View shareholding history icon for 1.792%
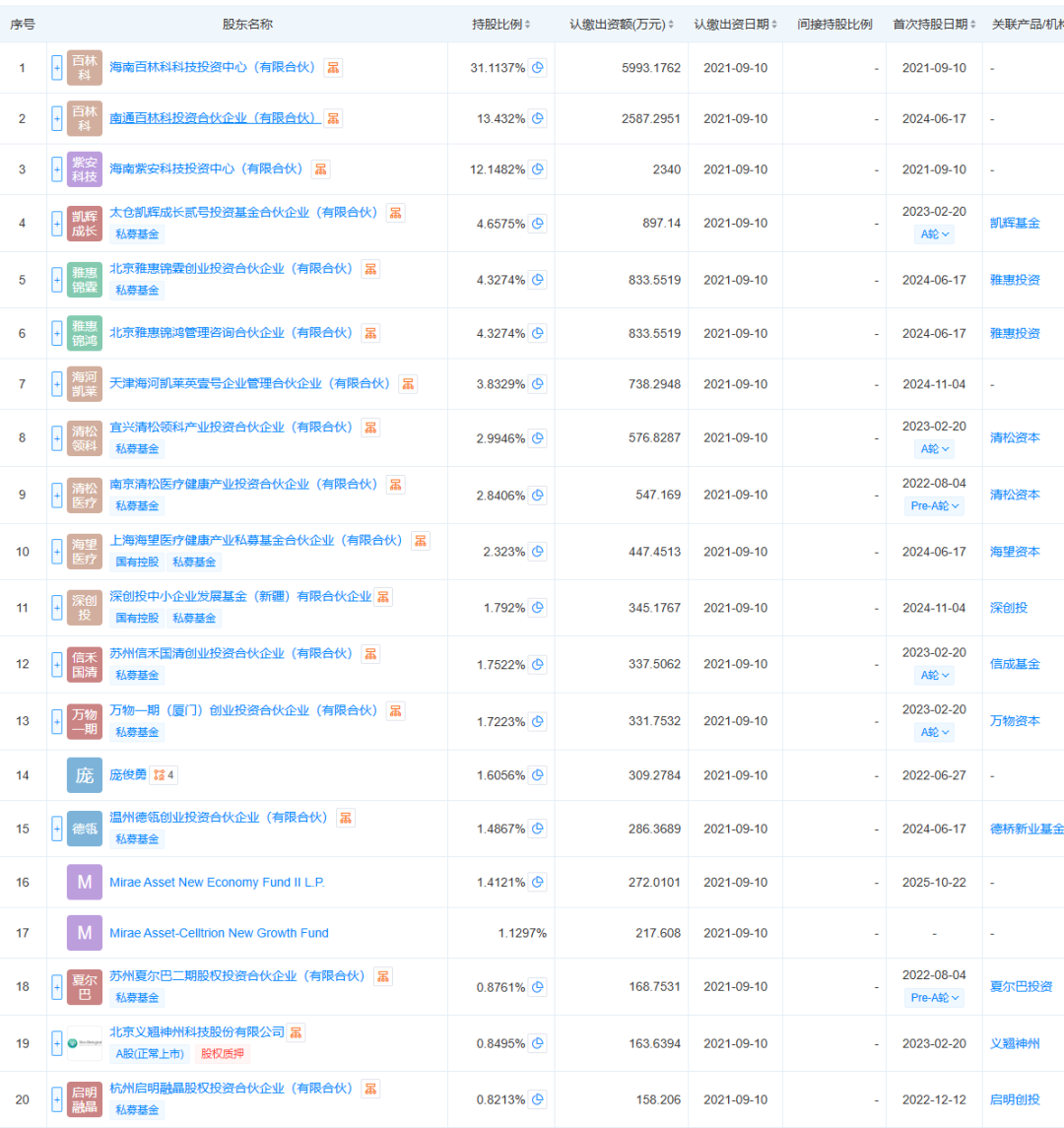The image size is (1064, 1128). (537, 608)
